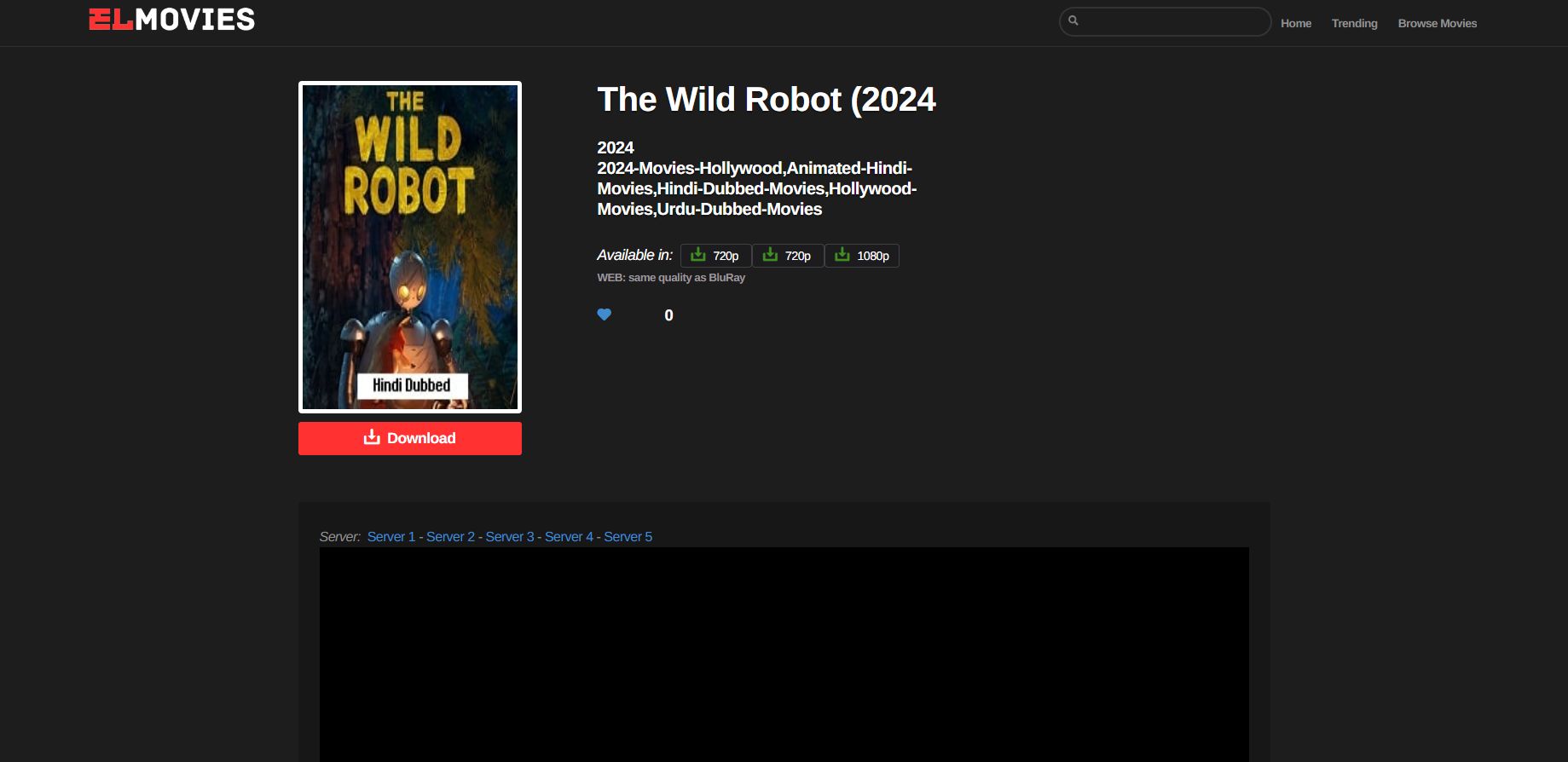Click the like count "0"

click(x=668, y=315)
